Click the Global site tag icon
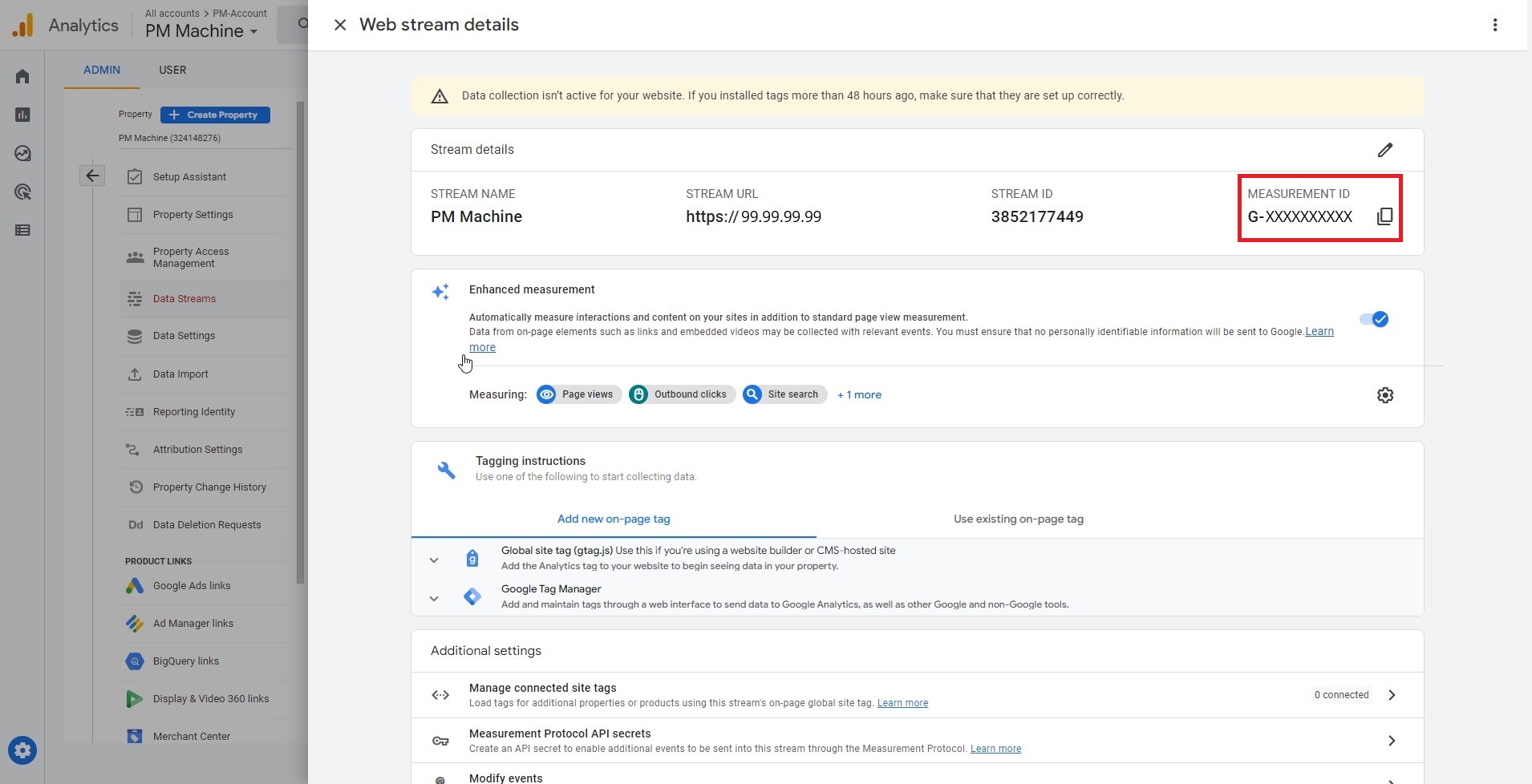The width and height of the screenshot is (1532, 784). pyautogui.click(x=472, y=558)
